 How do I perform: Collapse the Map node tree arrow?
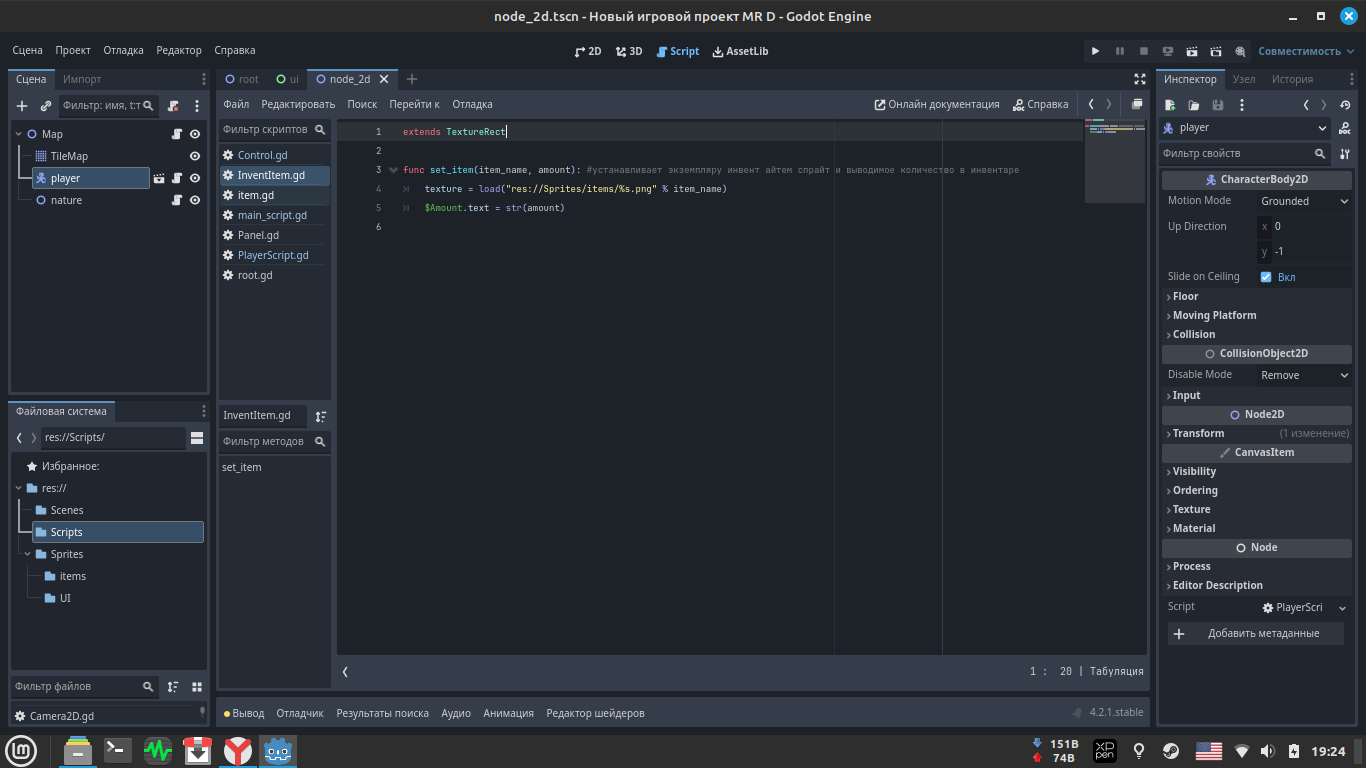pyautogui.click(x=19, y=134)
